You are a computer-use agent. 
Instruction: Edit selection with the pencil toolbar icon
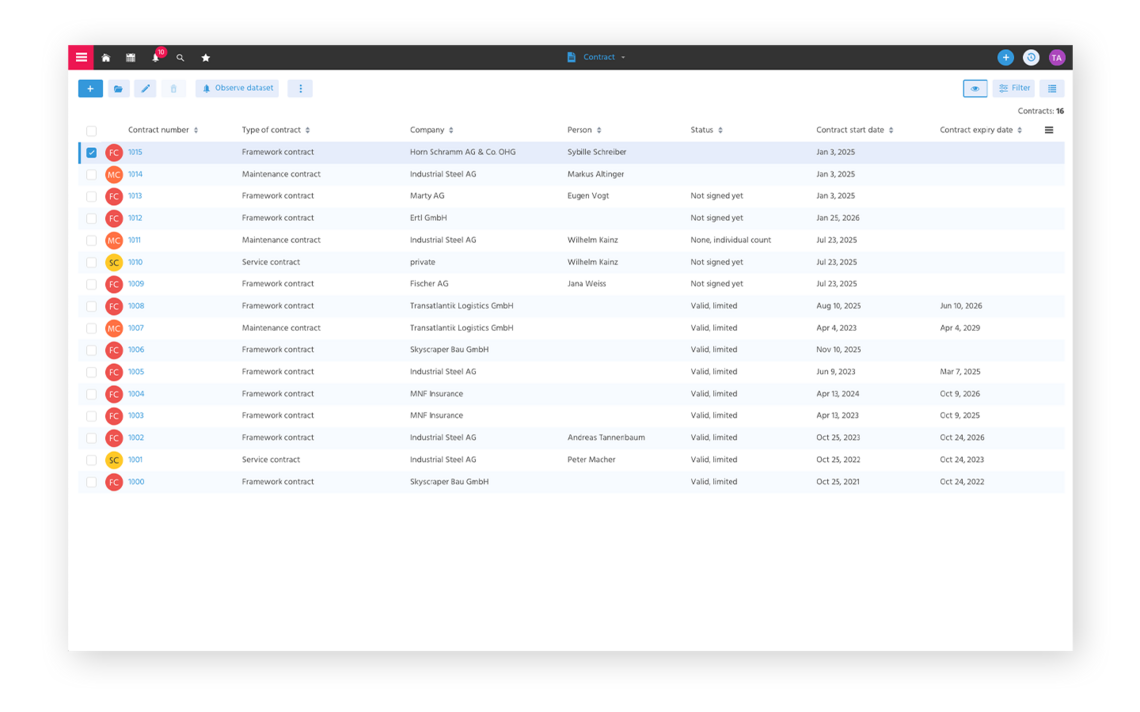click(145, 88)
